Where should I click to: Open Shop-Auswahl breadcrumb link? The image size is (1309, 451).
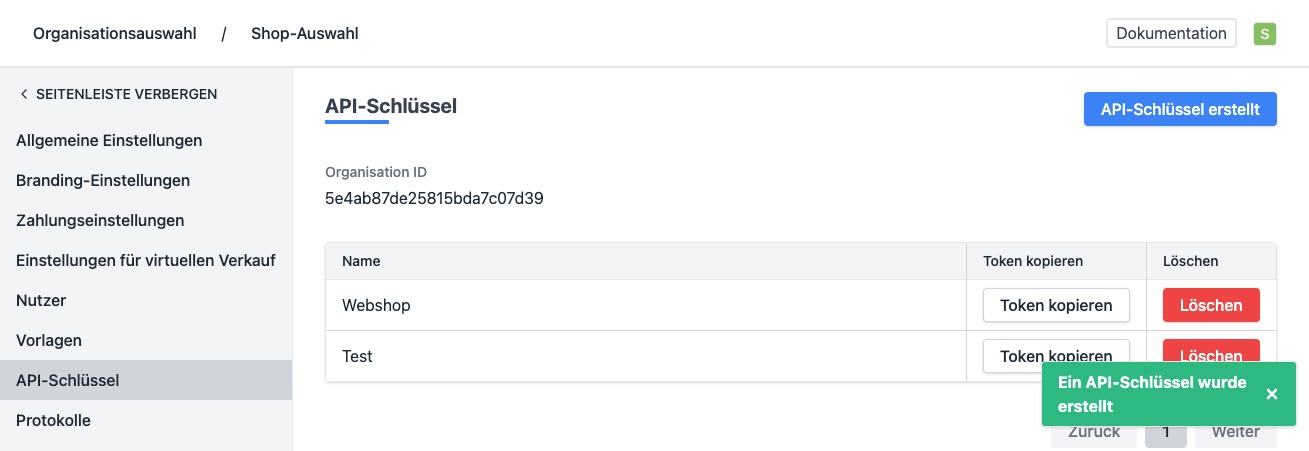click(305, 33)
